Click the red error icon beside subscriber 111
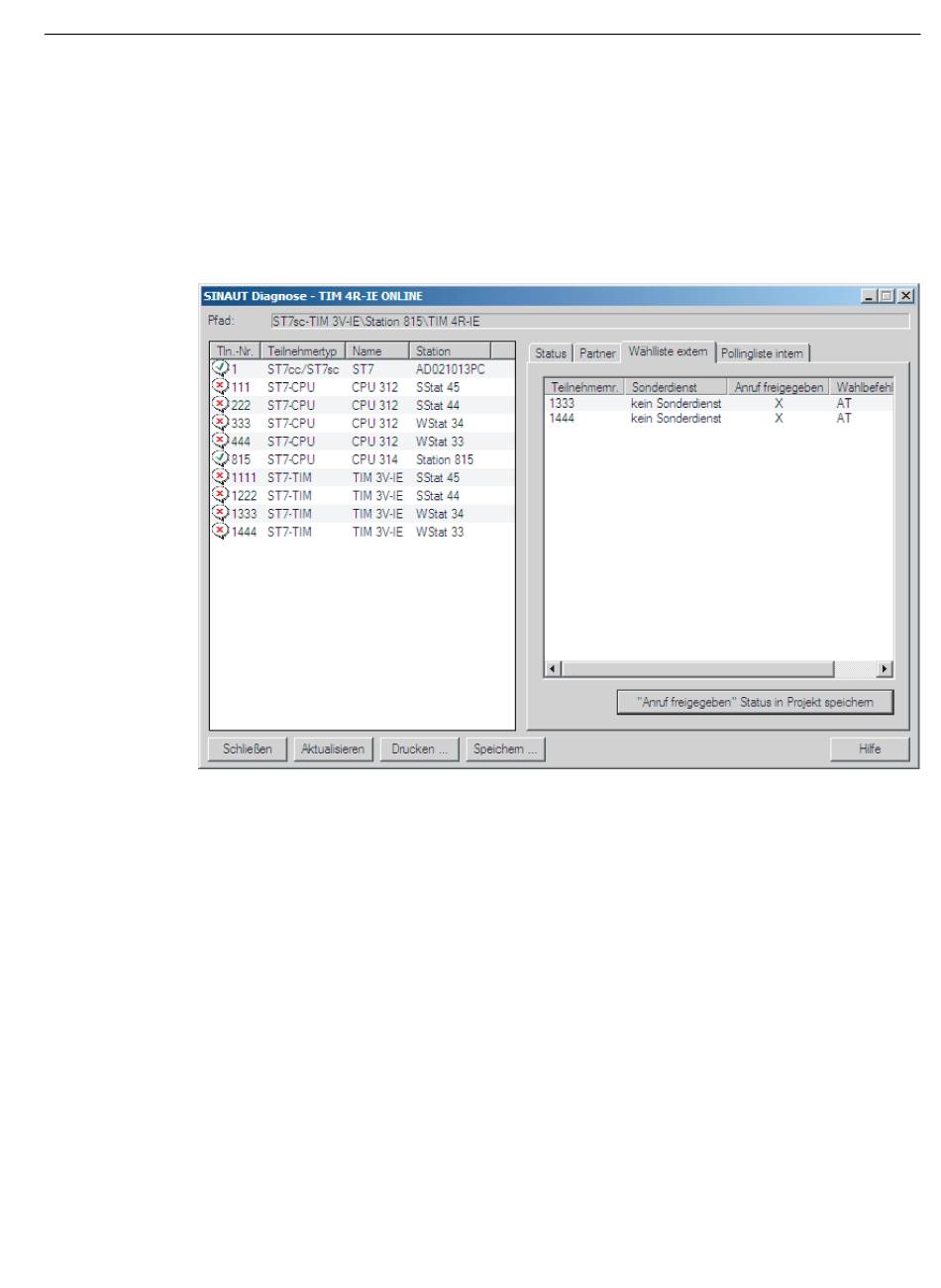 tap(220, 387)
